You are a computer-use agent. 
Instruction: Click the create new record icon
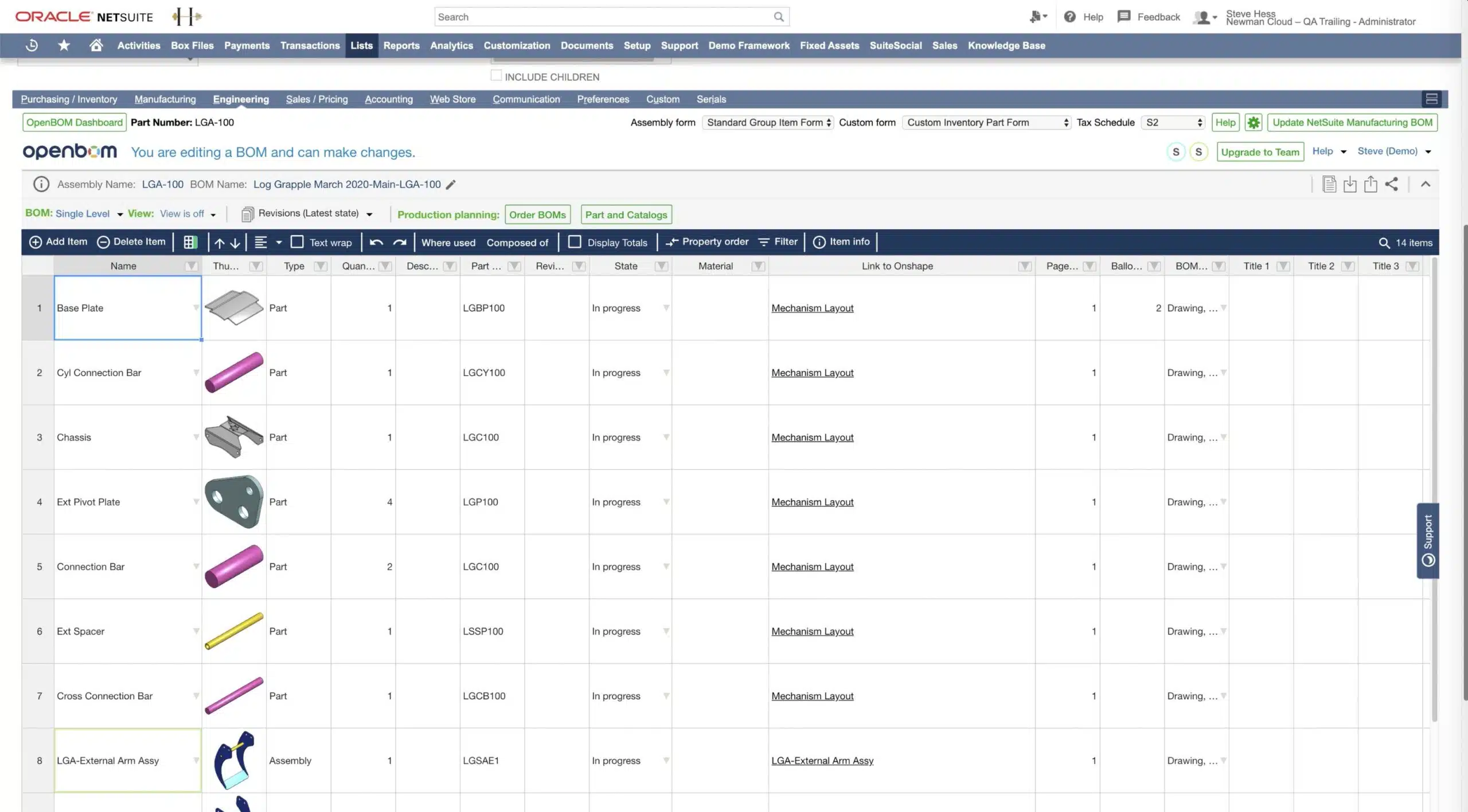pyautogui.click(x=1038, y=17)
